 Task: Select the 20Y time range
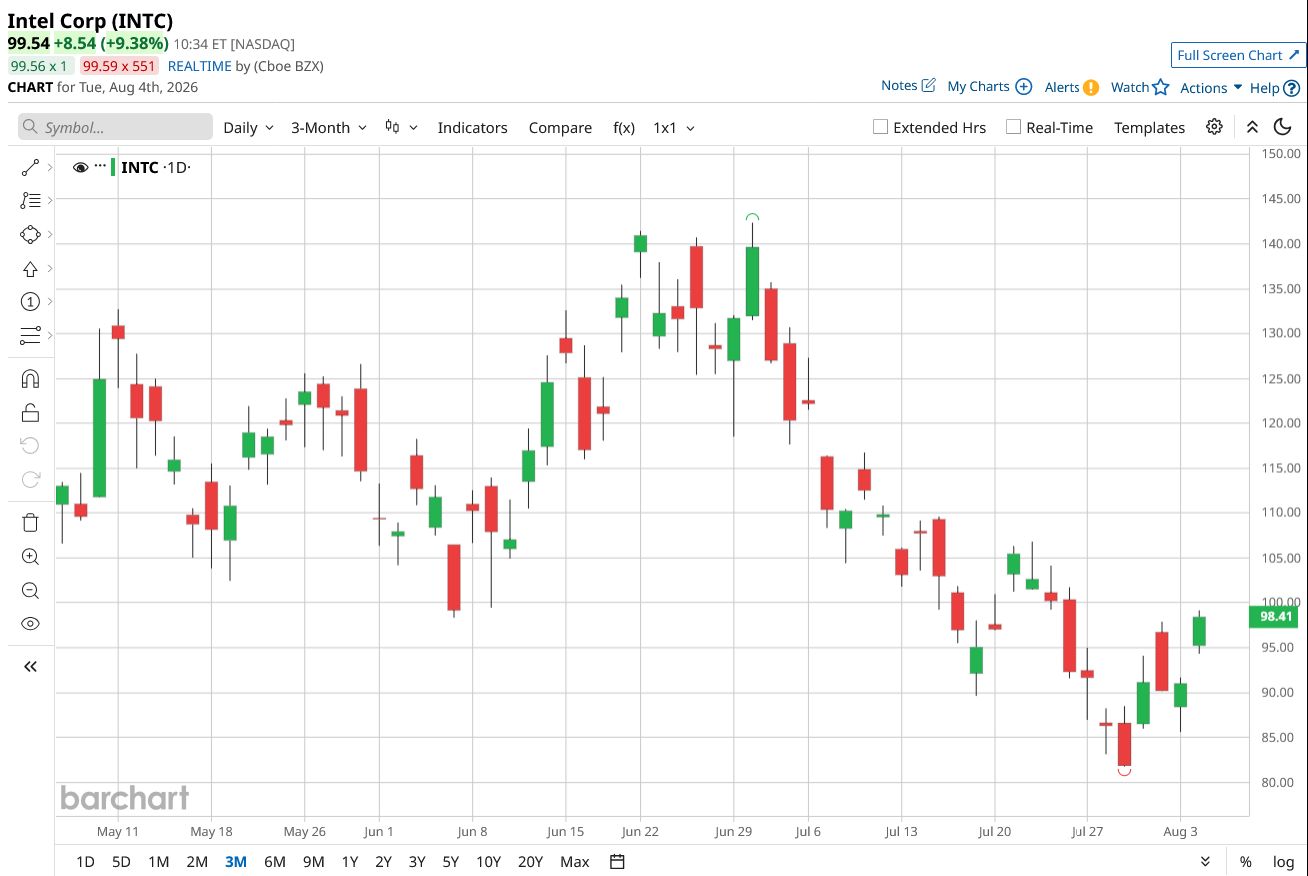click(530, 861)
